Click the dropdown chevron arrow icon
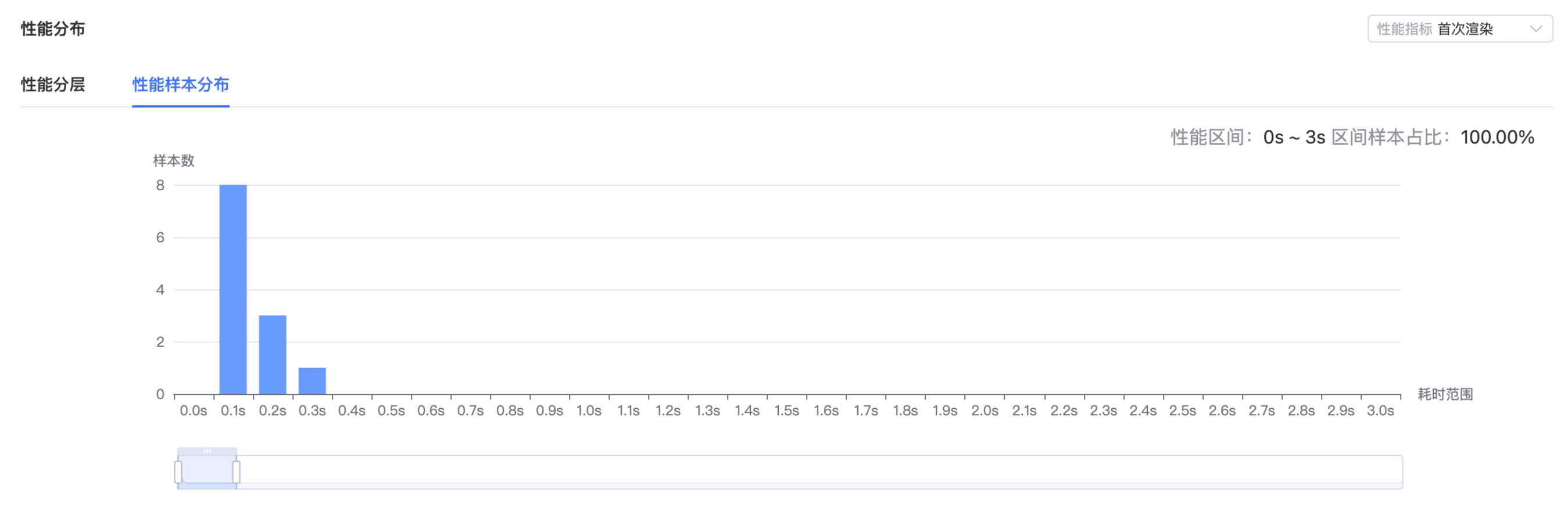This screenshot has width=1568, height=518. click(1535, 28)
